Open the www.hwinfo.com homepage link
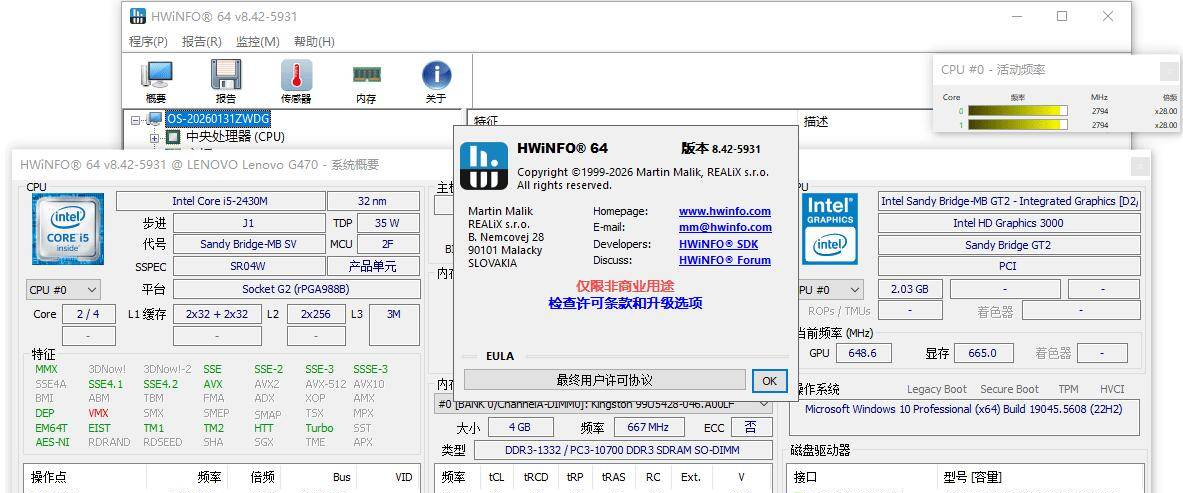The height and width of the screenshot is (493, 1183). point(724,211)
